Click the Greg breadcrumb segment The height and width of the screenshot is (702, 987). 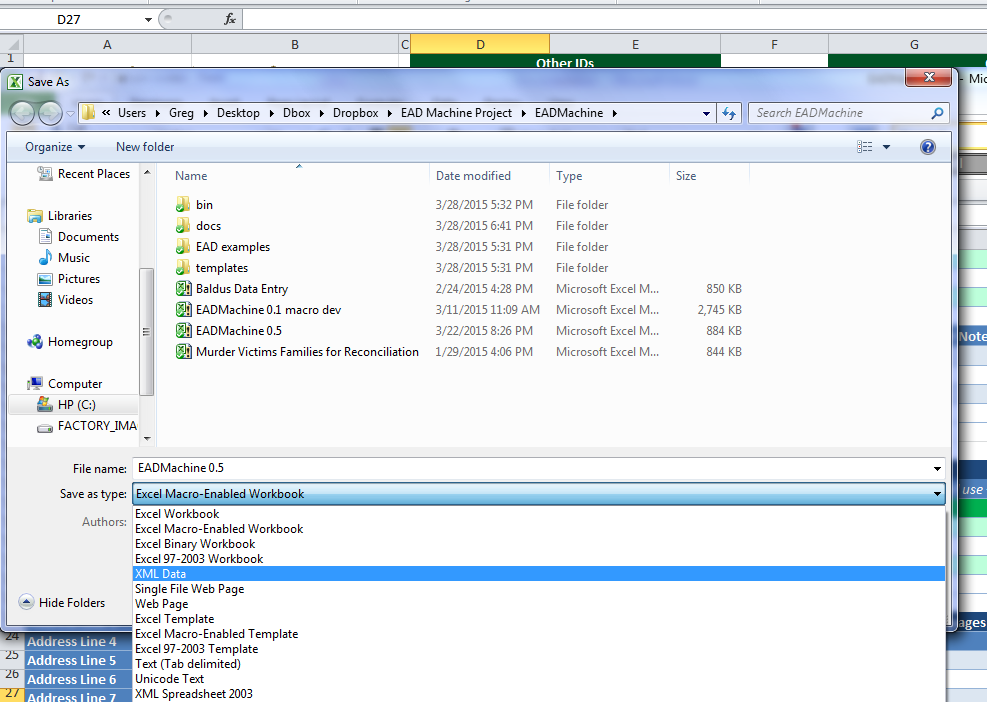click(x=181, y=113)
